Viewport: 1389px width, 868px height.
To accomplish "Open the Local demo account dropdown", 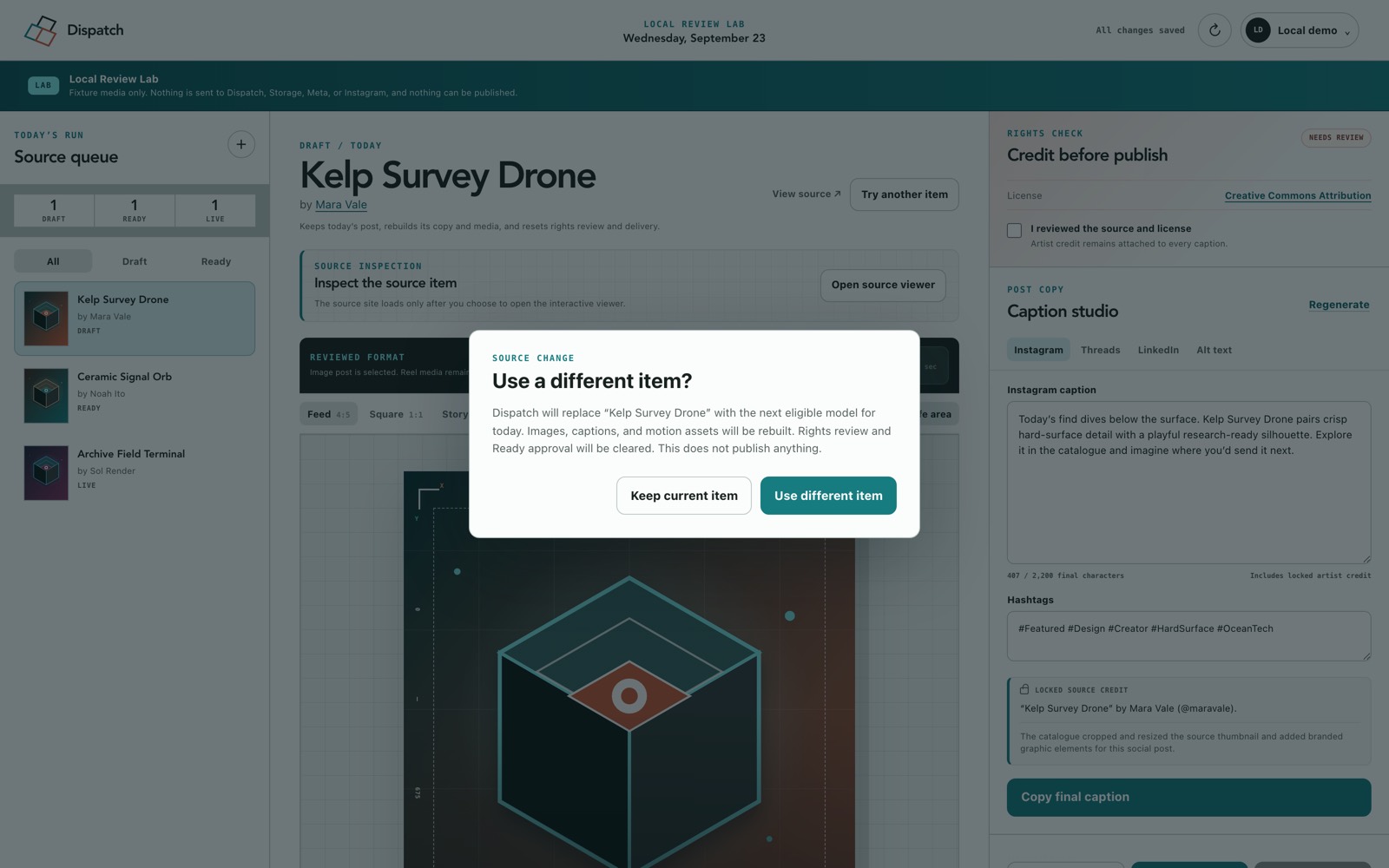I will pyautogui.click(x=1300, y=30).
